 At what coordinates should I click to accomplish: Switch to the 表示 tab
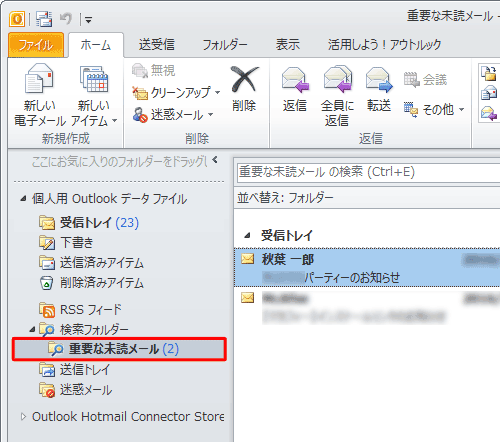click(x=288, y=44)
